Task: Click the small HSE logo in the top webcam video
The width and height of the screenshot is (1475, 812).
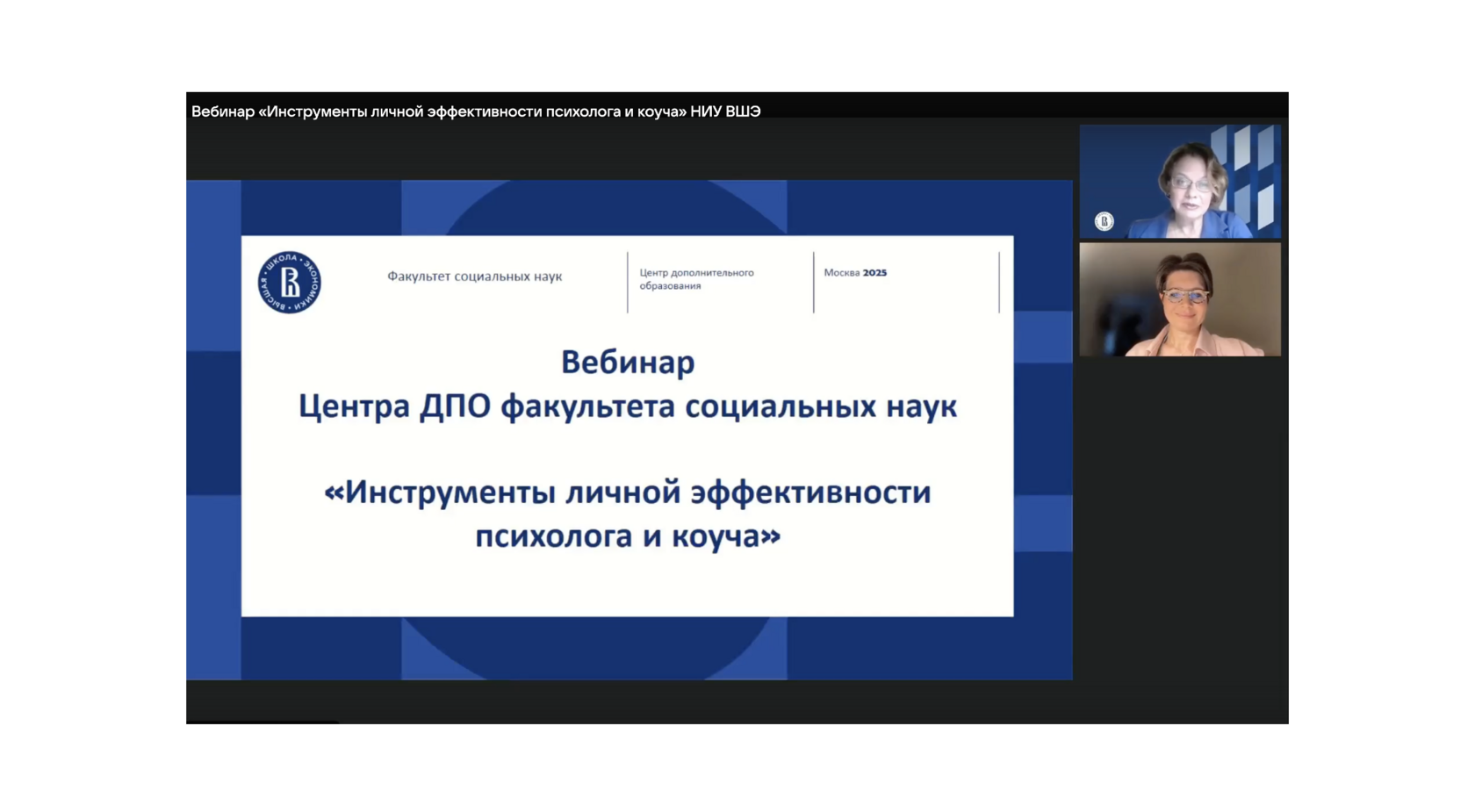Action: pyautogui.click(x=1104, y=221)
